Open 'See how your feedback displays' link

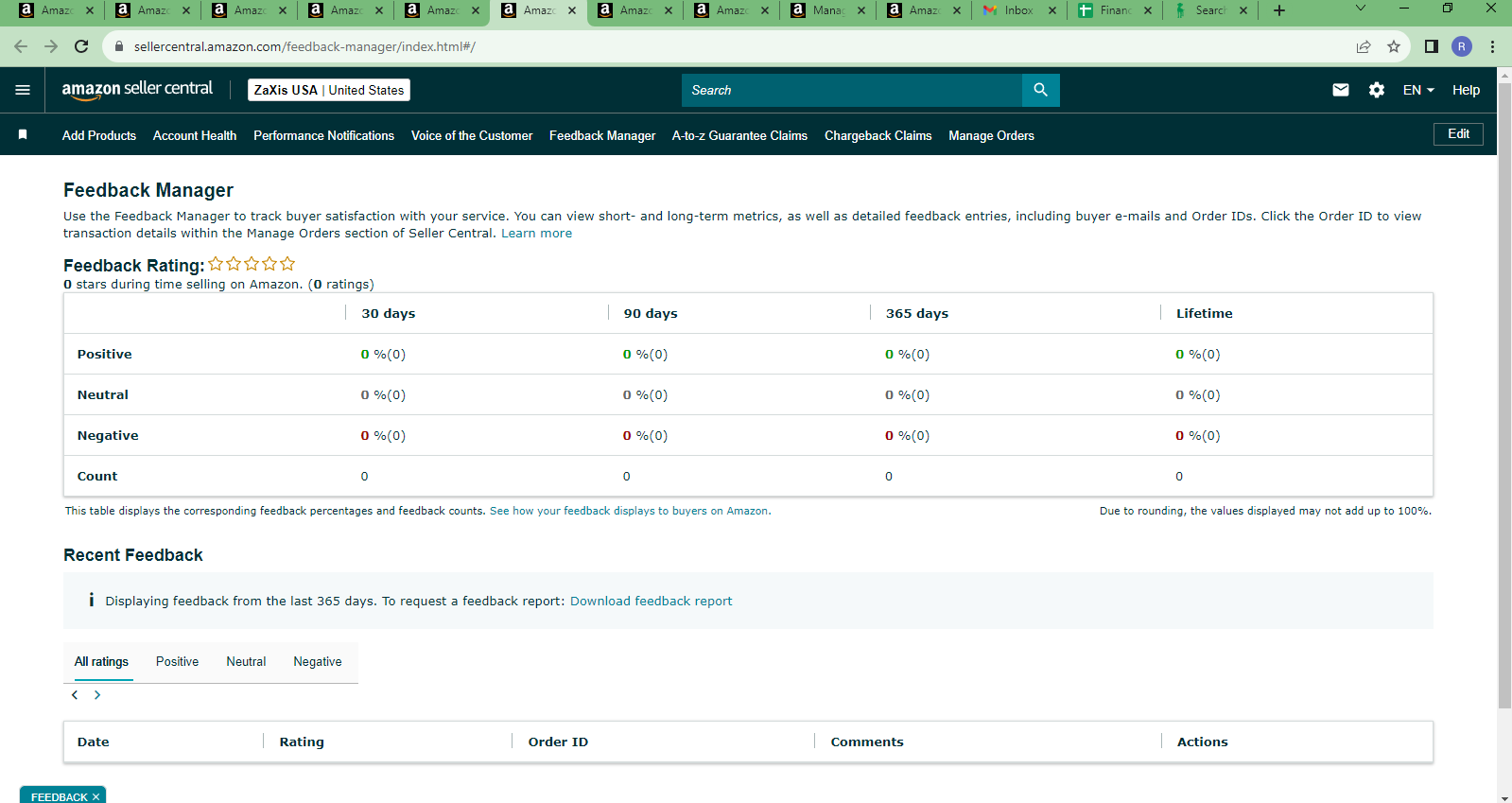pyautogui.click(x=630, y=511)
